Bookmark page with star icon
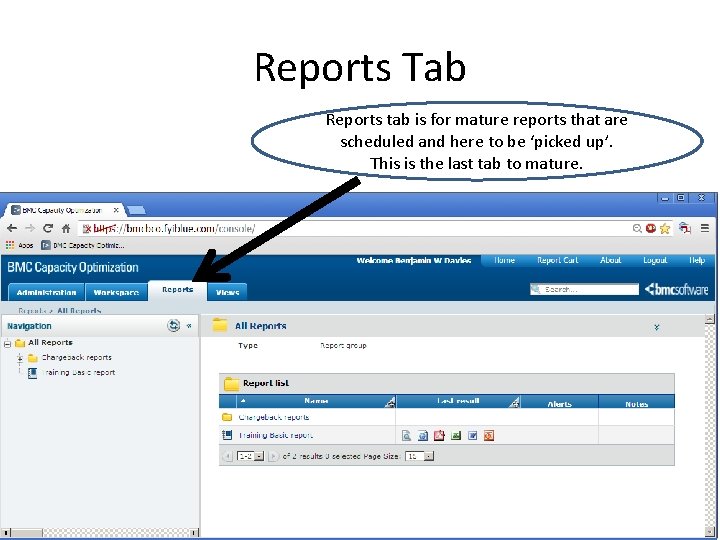The width and height of the screenshot is (720, 540). tap(664, 229)
